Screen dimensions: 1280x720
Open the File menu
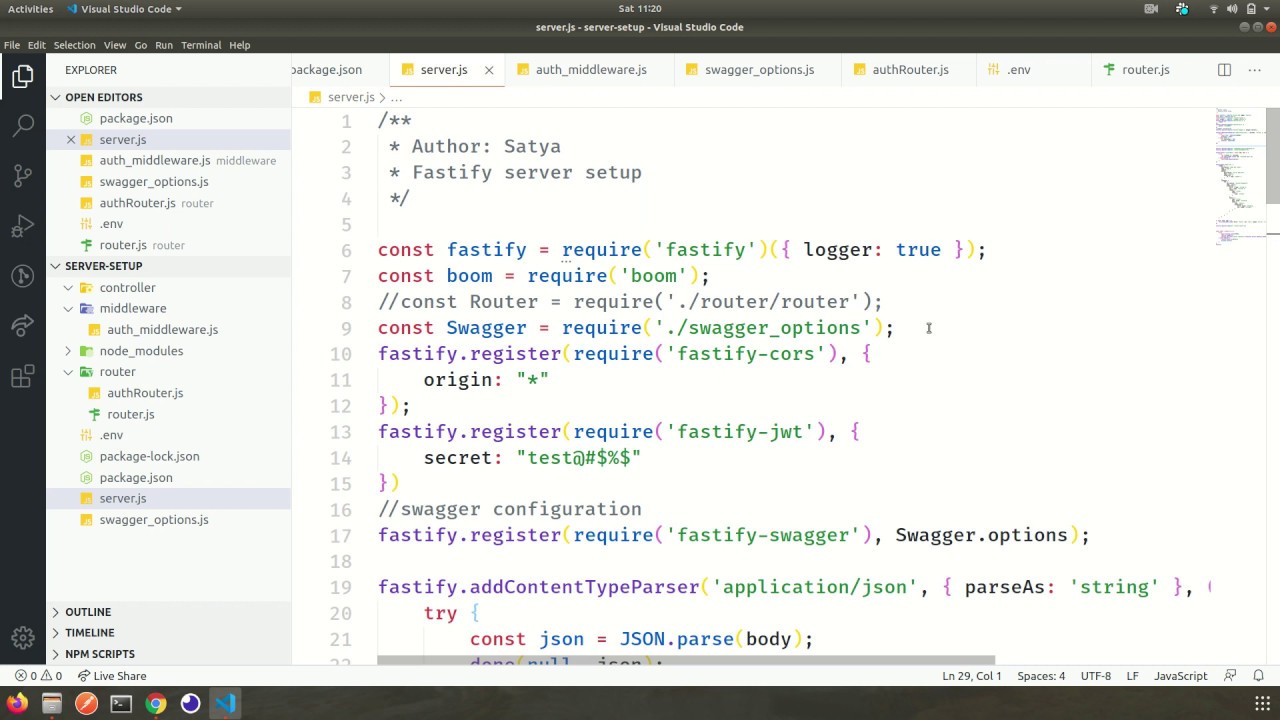[x=12, y=45]
